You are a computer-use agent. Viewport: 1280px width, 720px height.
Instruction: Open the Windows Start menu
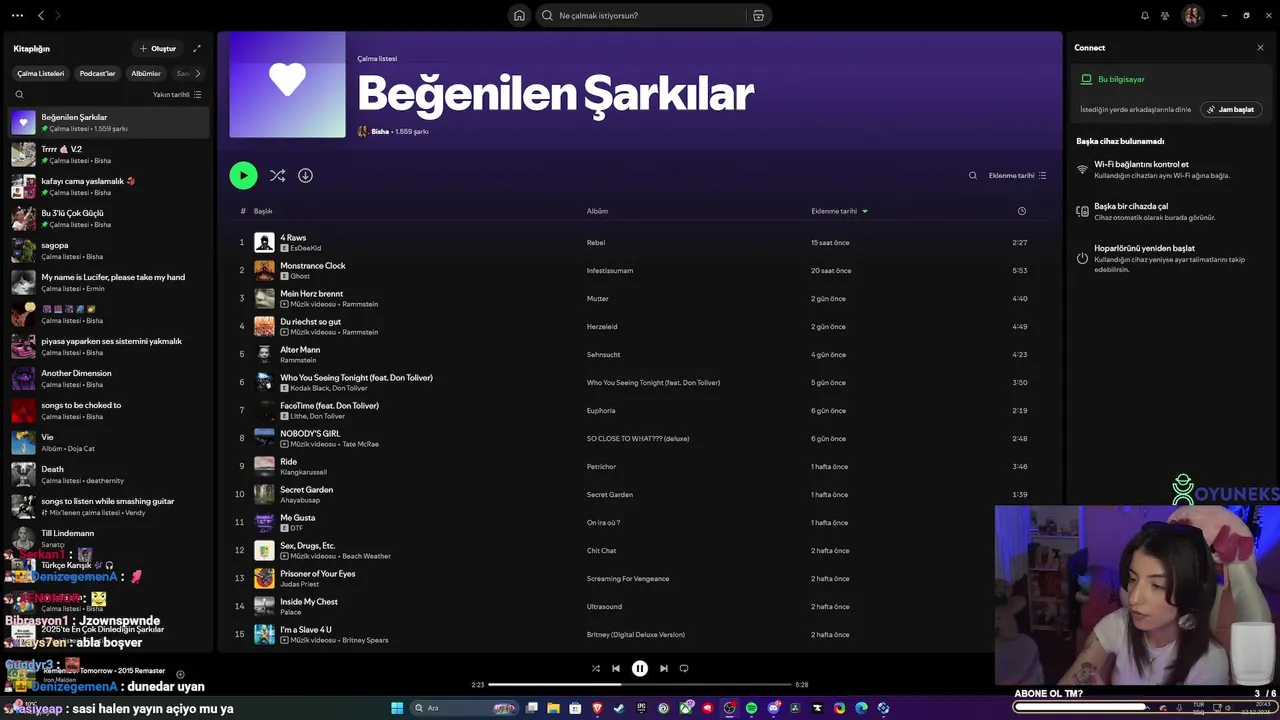tap(397, 708)
